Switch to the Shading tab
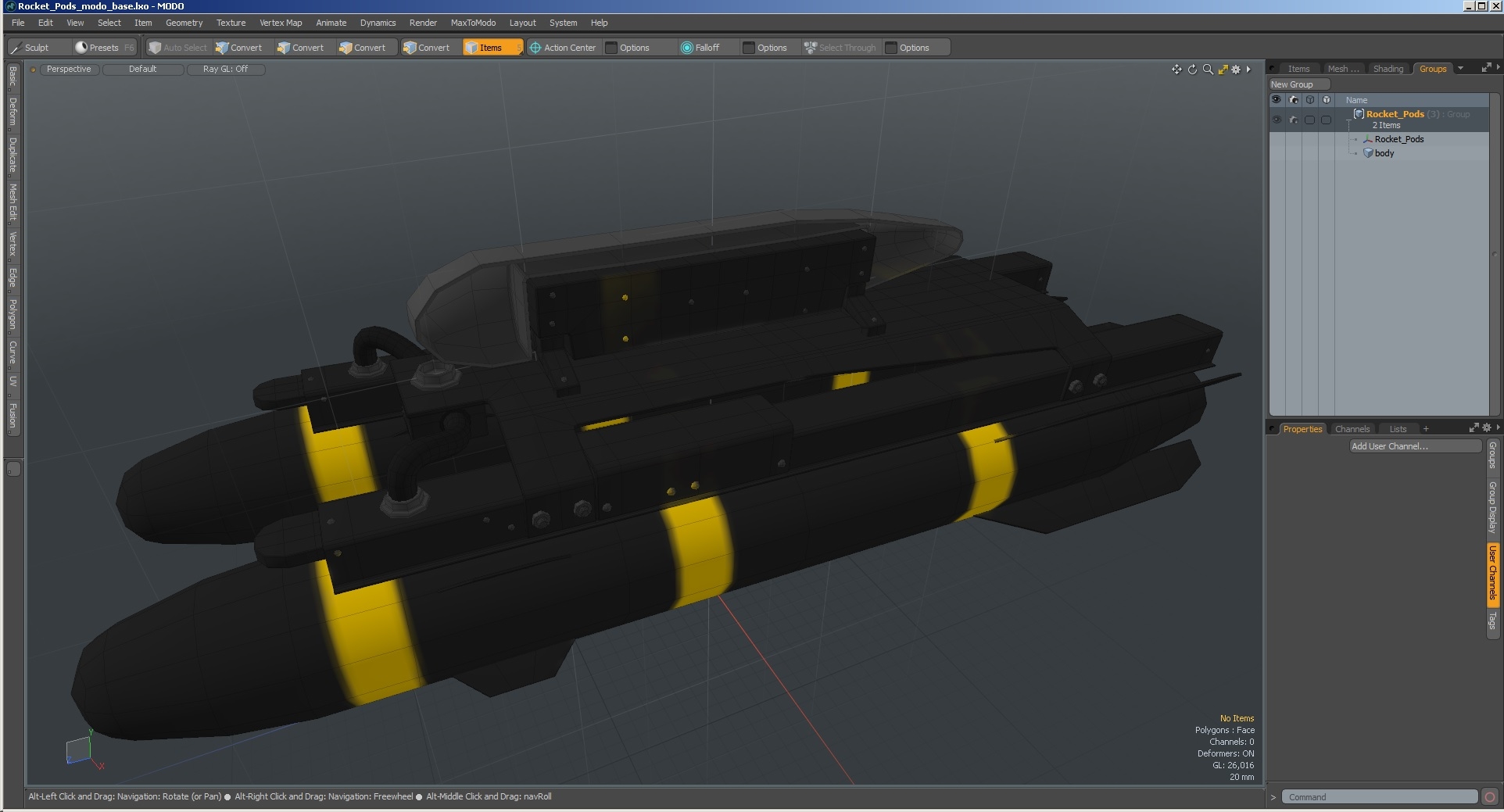Viewport: 1504px width, 812px height. pos(1388,69)
